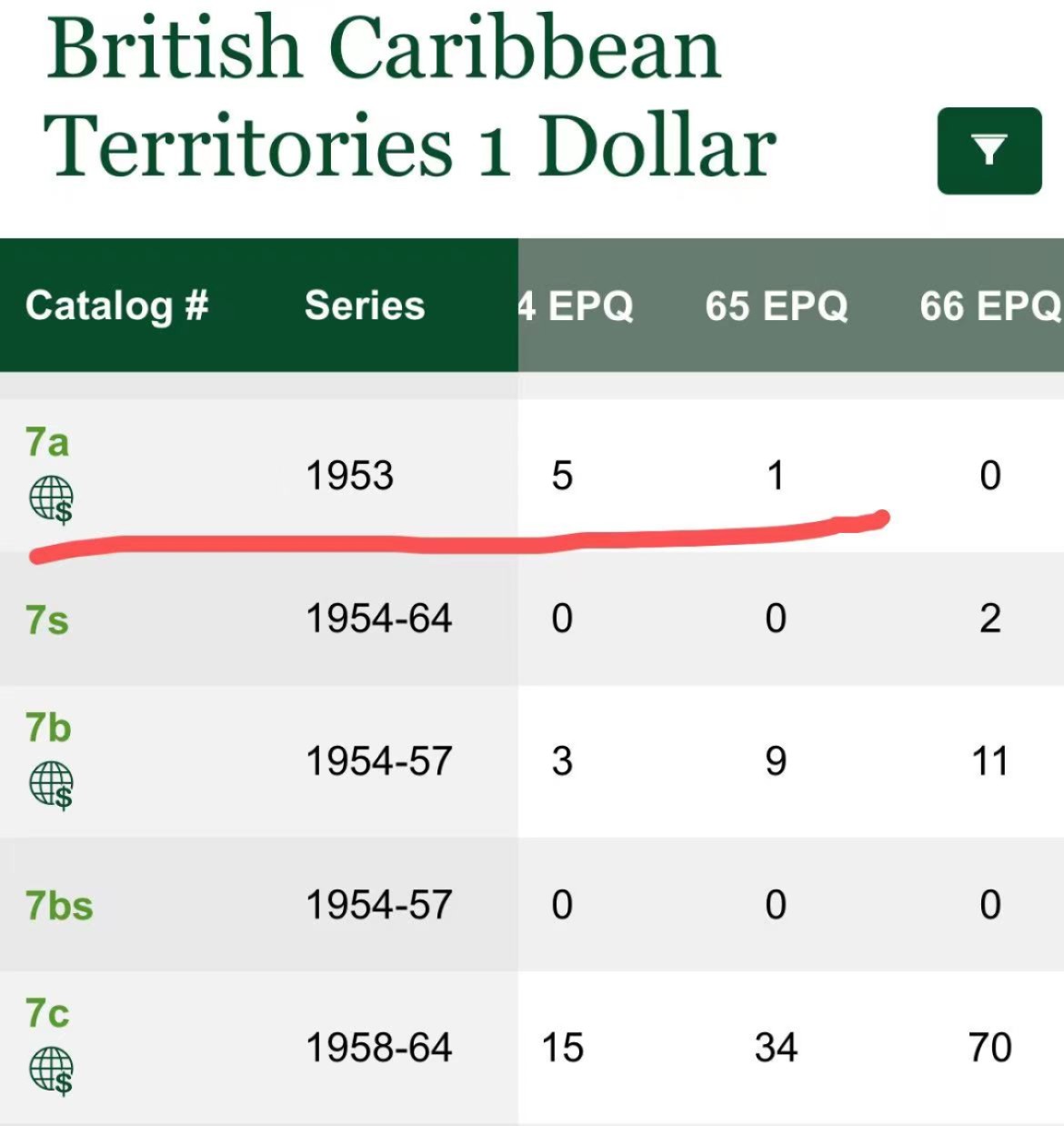This screenshot has width=1064, height=1126.
Task: Open catalog number 7s link
Action: 47,620
